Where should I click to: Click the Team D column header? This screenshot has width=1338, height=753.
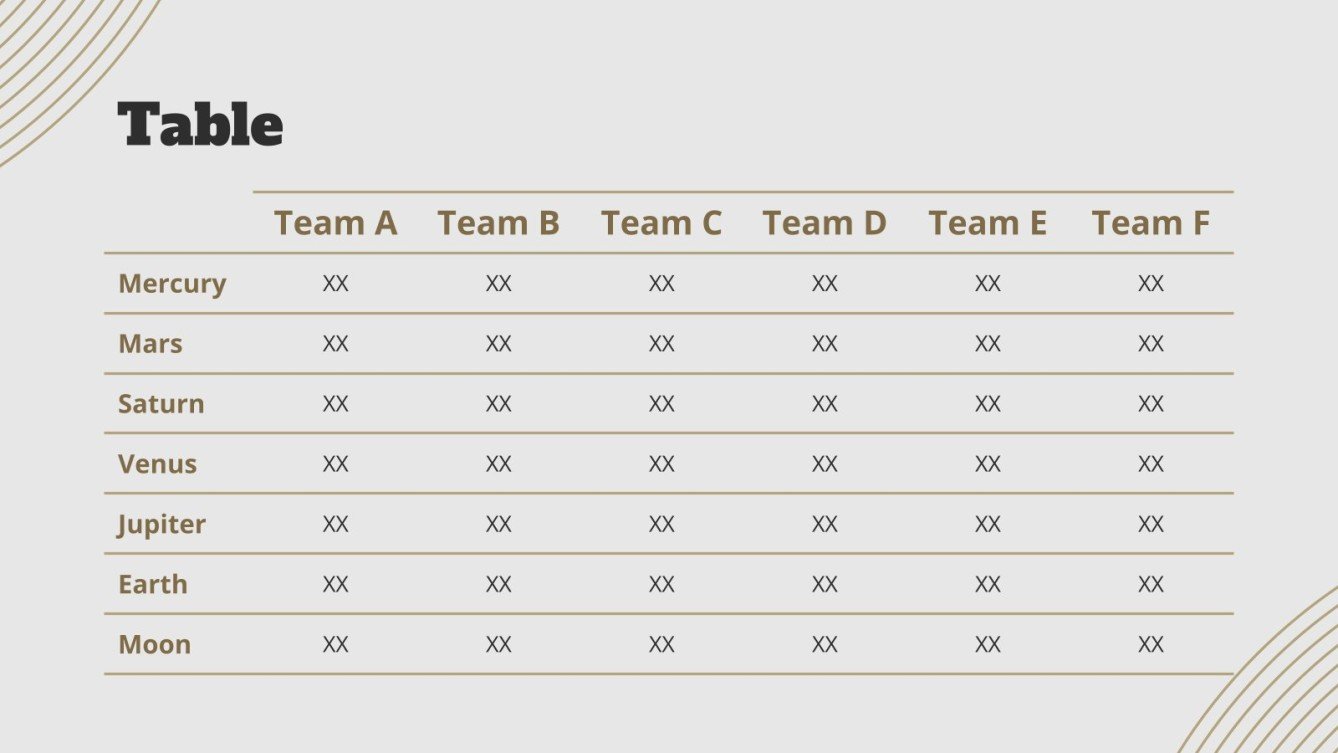824,223
